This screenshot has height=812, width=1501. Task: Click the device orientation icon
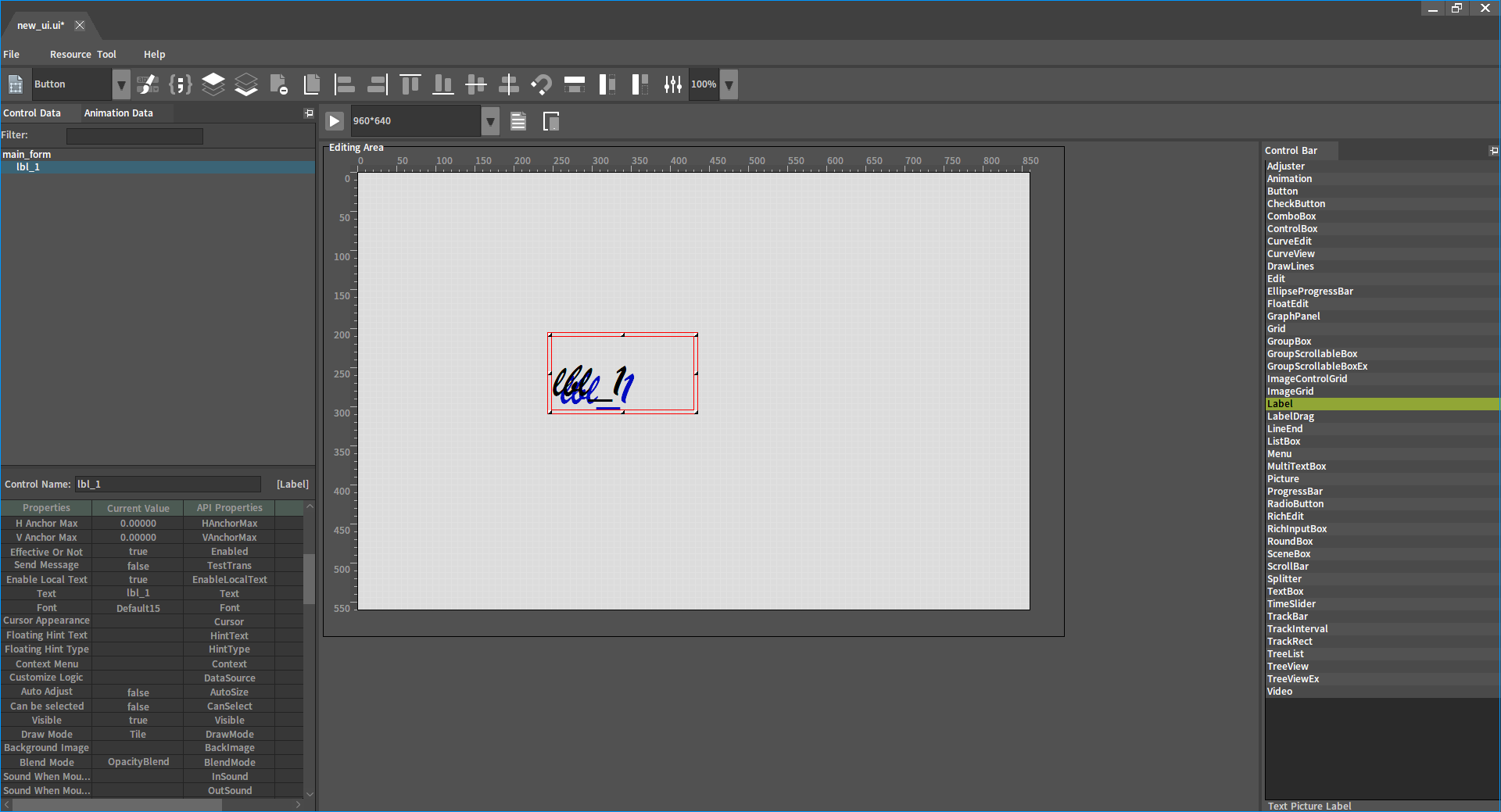point(551,121)
